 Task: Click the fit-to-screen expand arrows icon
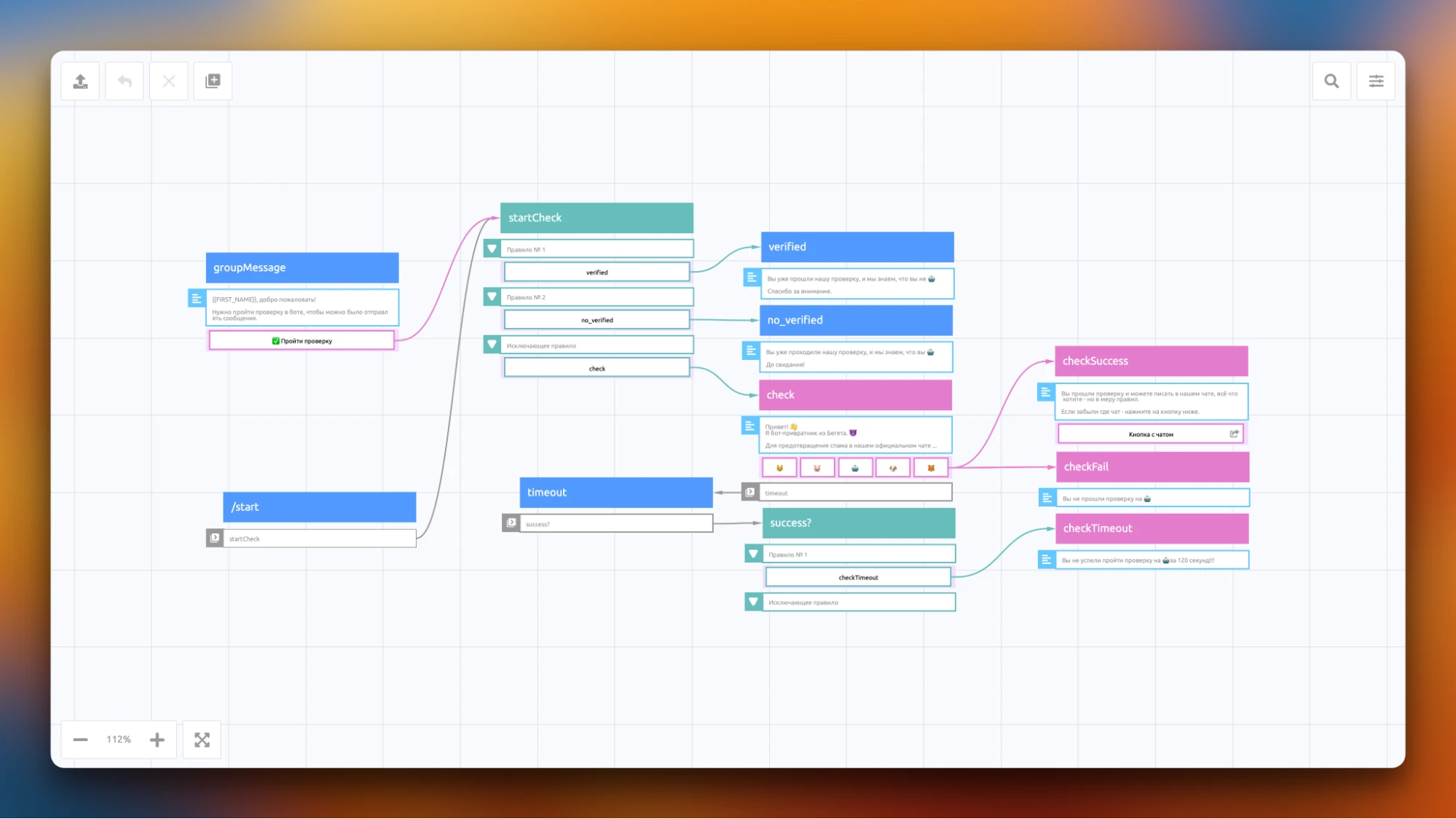click(x=202, y=740)
